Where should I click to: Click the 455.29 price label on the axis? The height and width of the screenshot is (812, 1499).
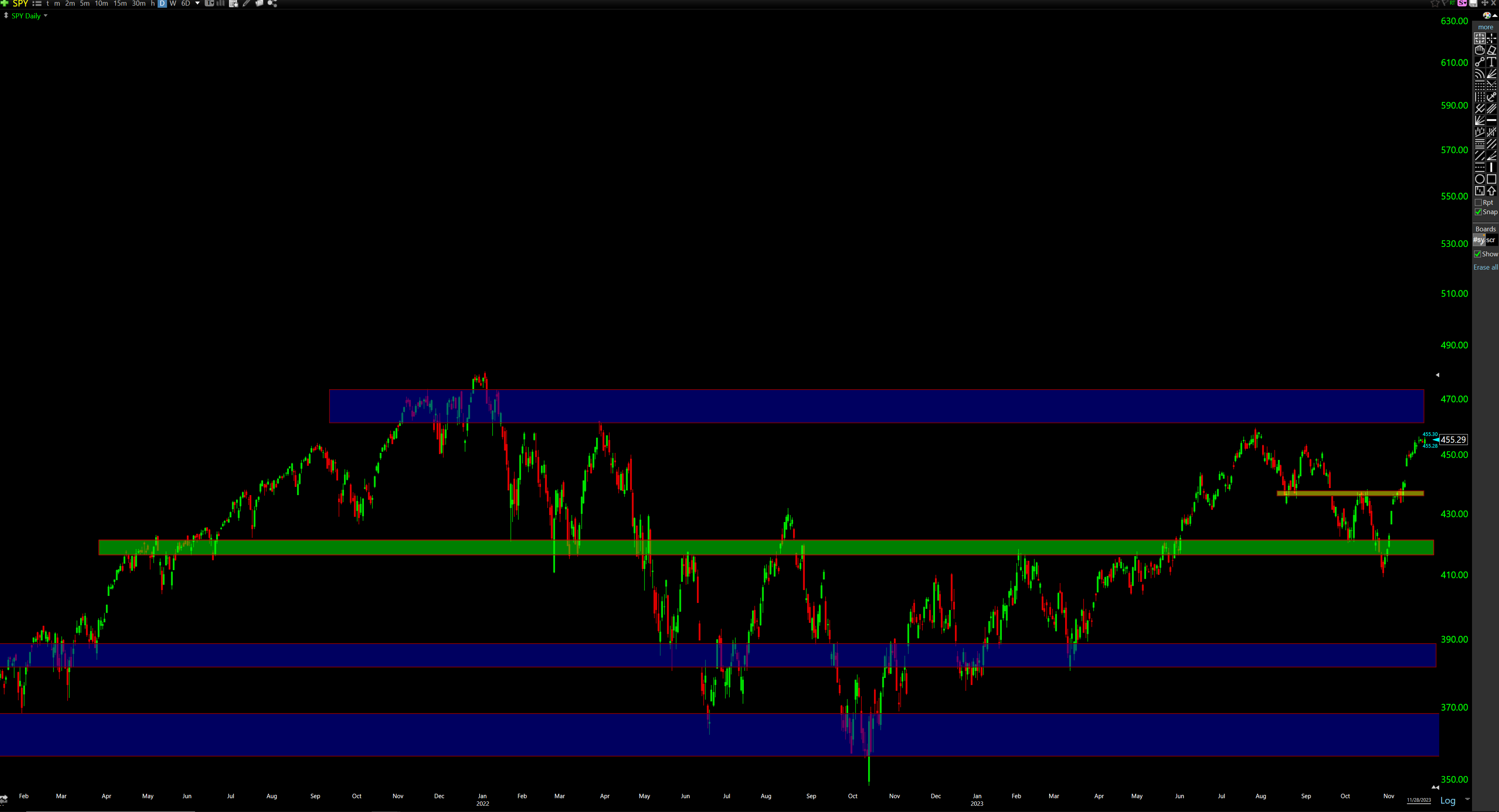[1455, 439]
